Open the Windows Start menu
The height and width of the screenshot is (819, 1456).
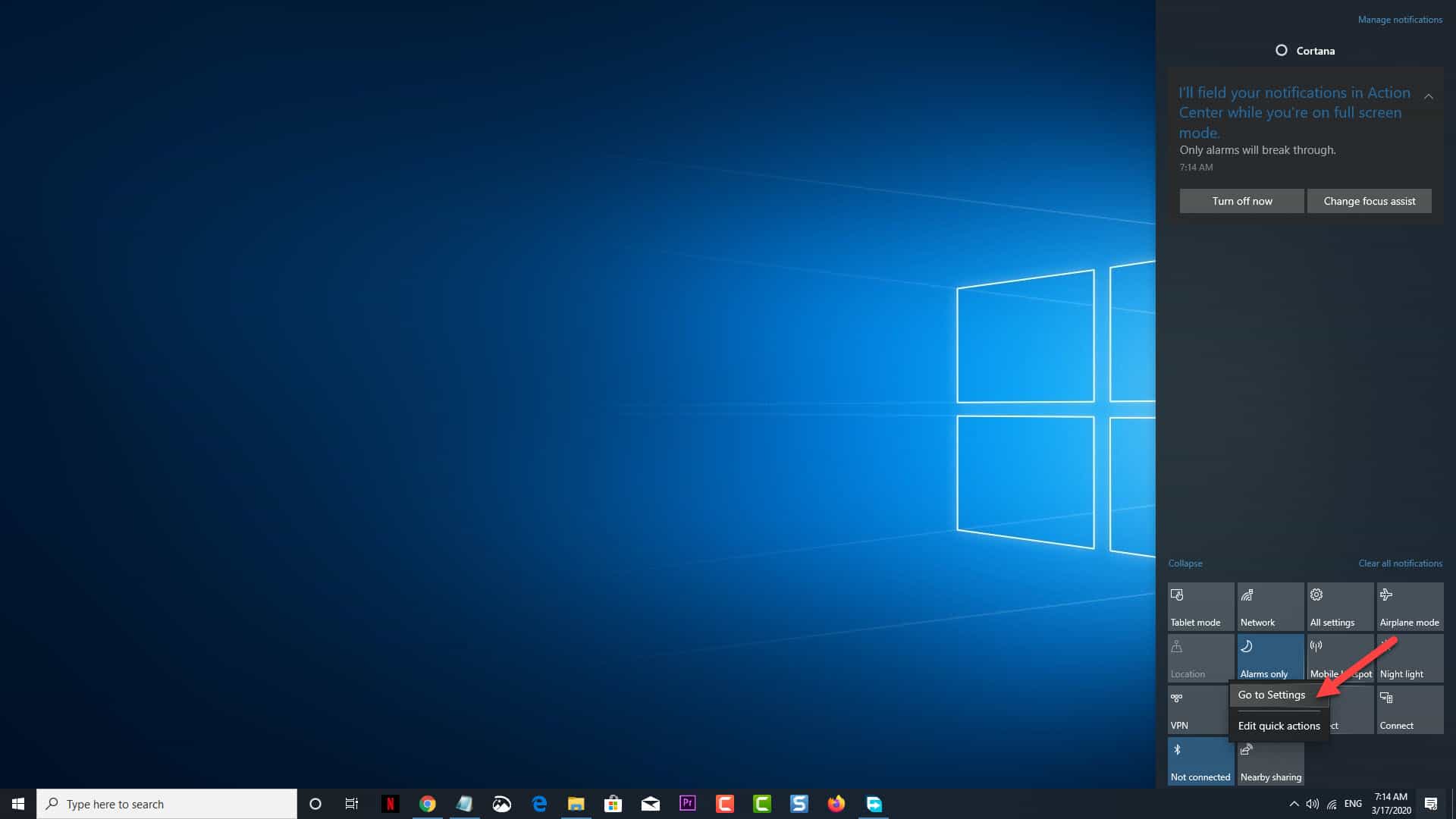pyautogui.click(x=18, y=804)
